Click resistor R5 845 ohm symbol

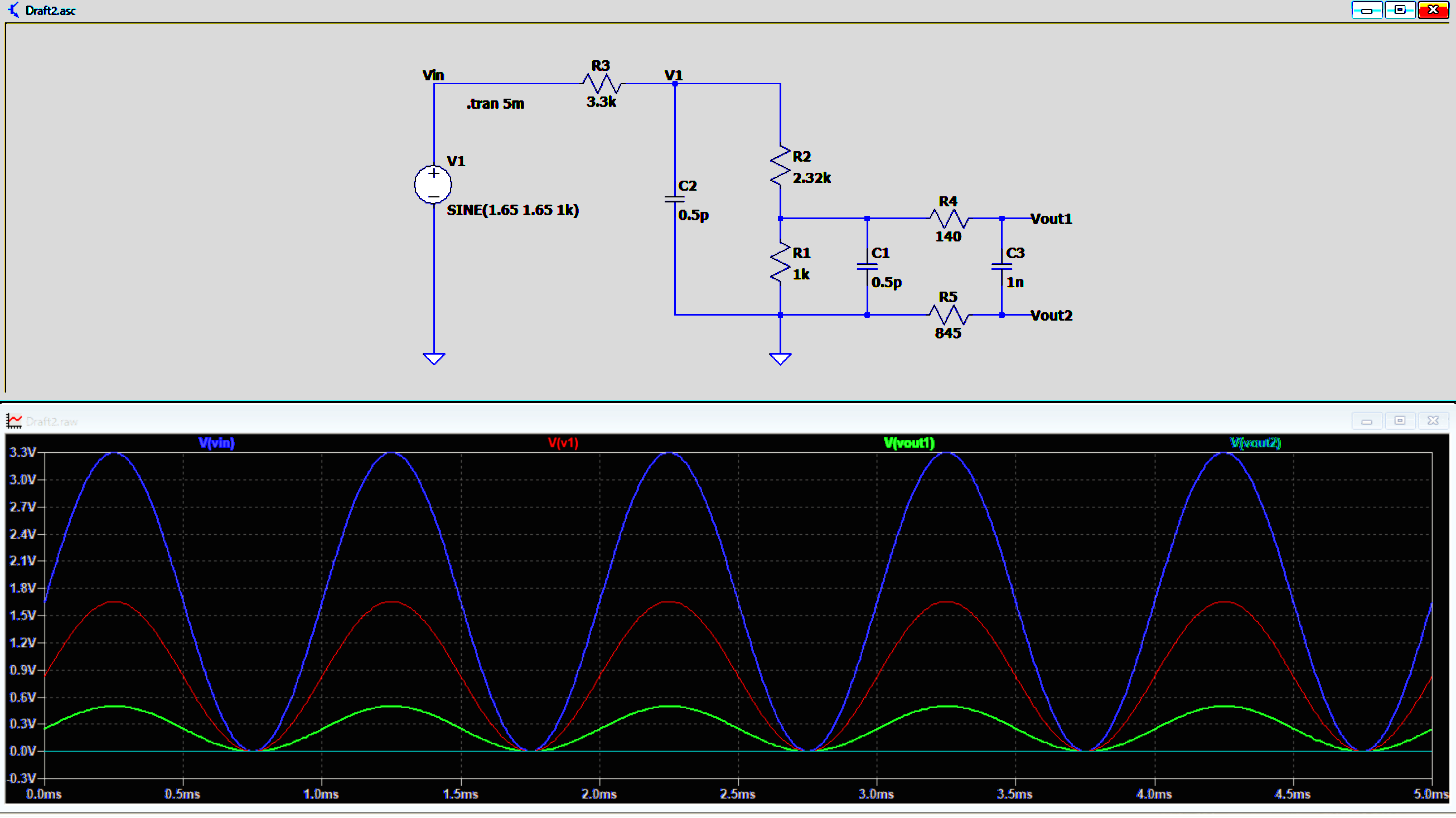(949, 314)
